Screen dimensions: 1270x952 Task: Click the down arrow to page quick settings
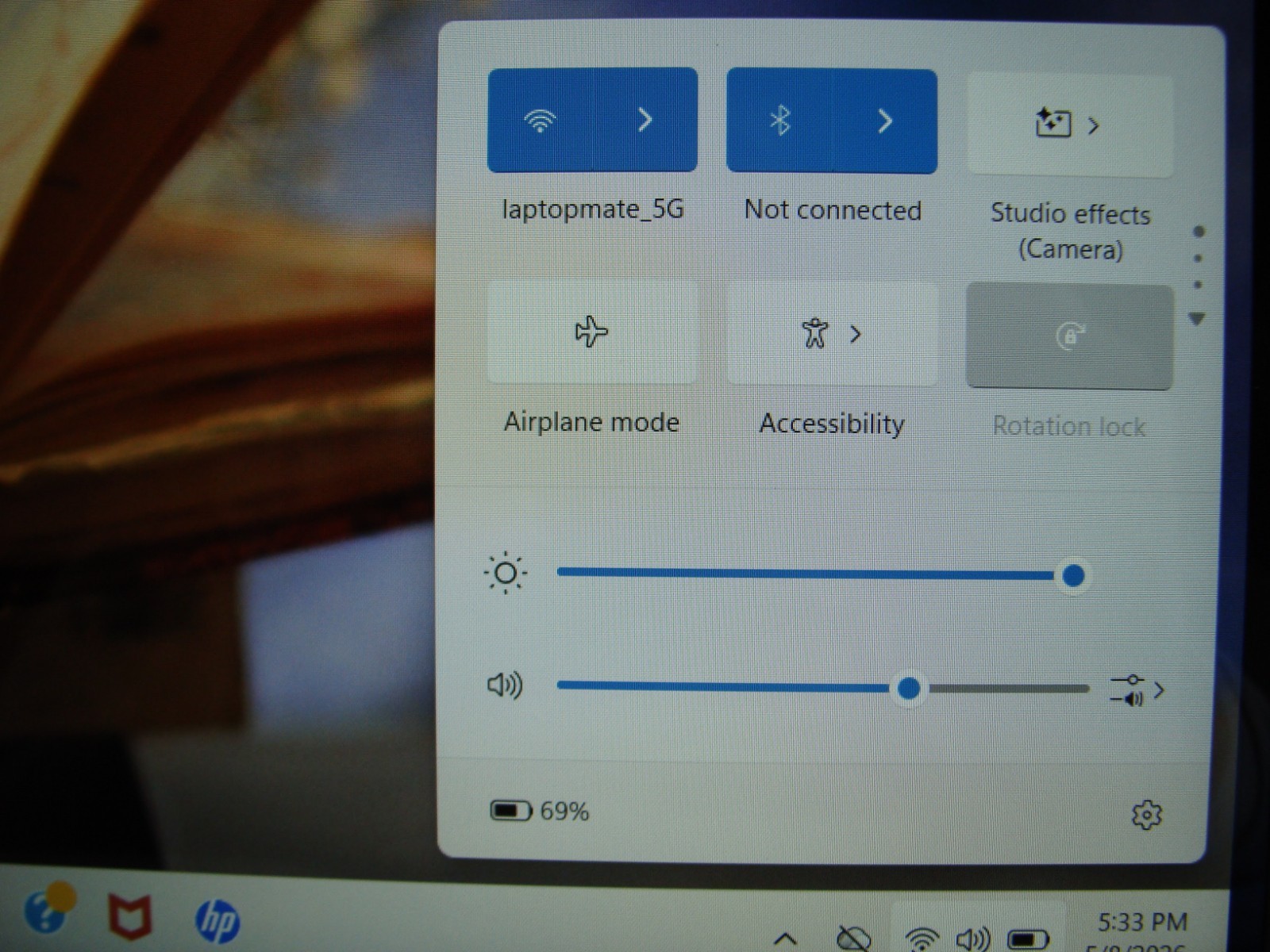[x=1197, y=319]
